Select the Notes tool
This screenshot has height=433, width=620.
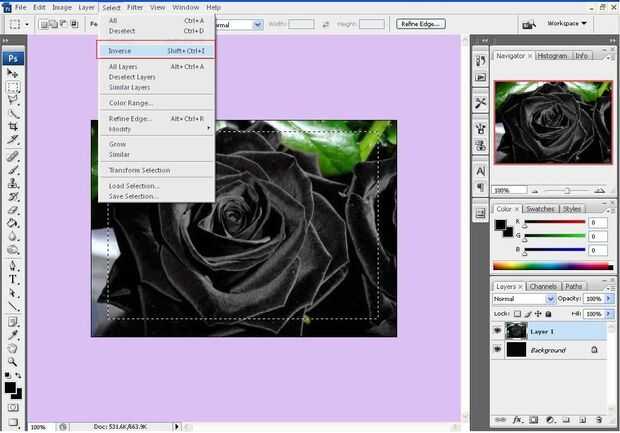tap(13, 322)
